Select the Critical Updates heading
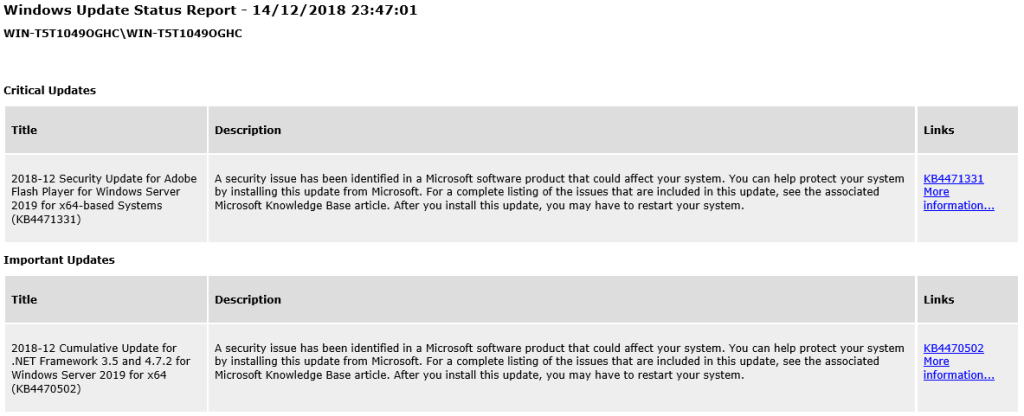This screenshot has width=1024, height=416. tap(50, 90)
